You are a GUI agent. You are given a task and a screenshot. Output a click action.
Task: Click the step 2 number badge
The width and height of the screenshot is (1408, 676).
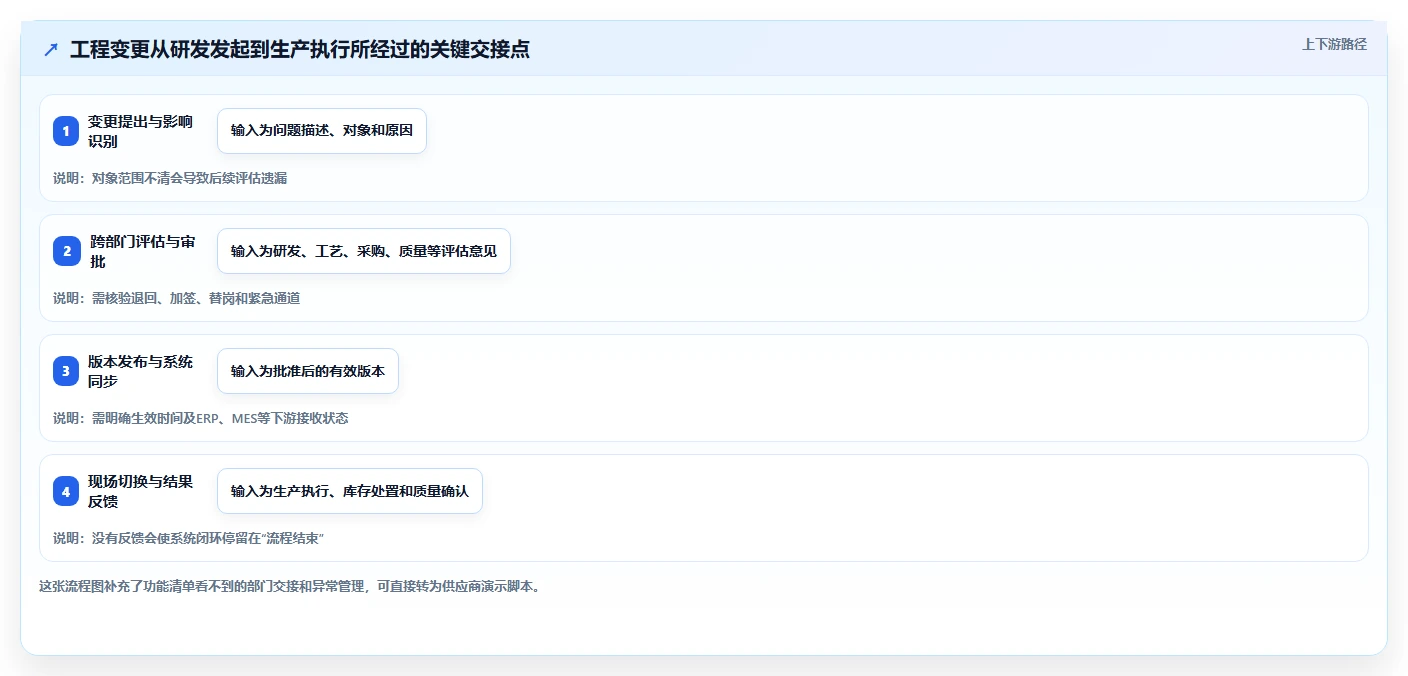pos(67,251)
